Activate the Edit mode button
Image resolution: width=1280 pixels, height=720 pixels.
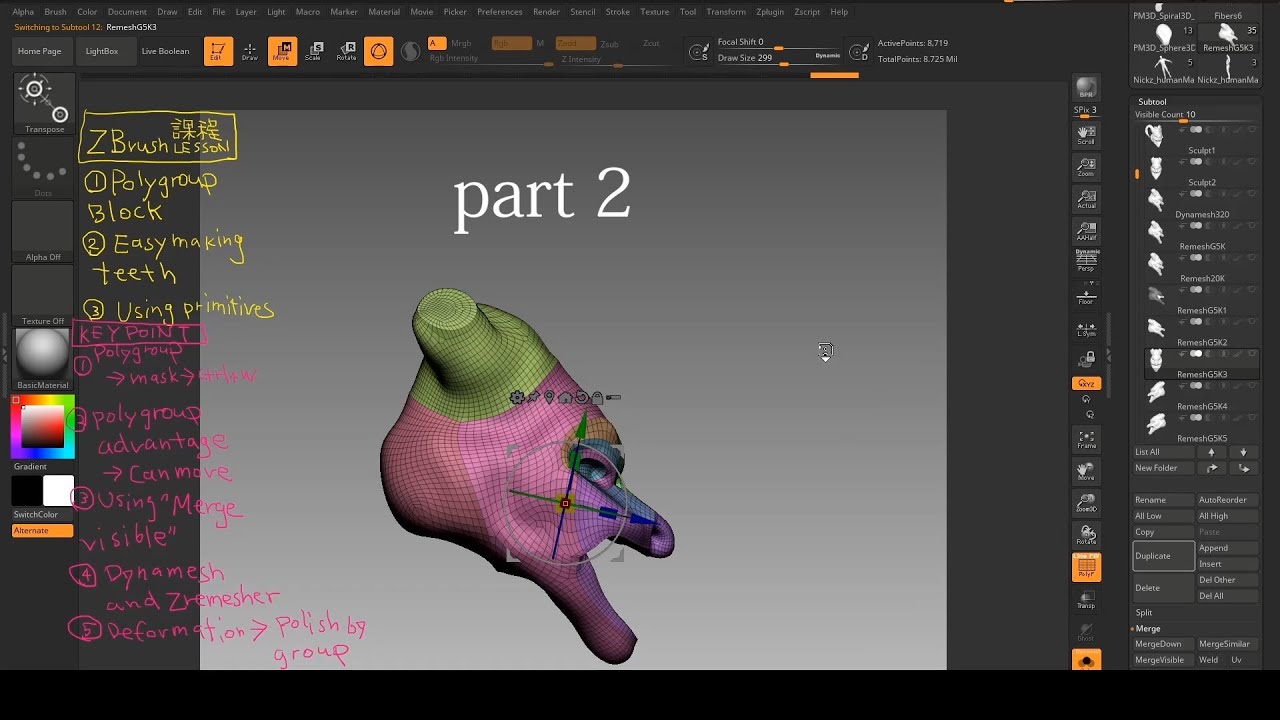coord(216,51)
